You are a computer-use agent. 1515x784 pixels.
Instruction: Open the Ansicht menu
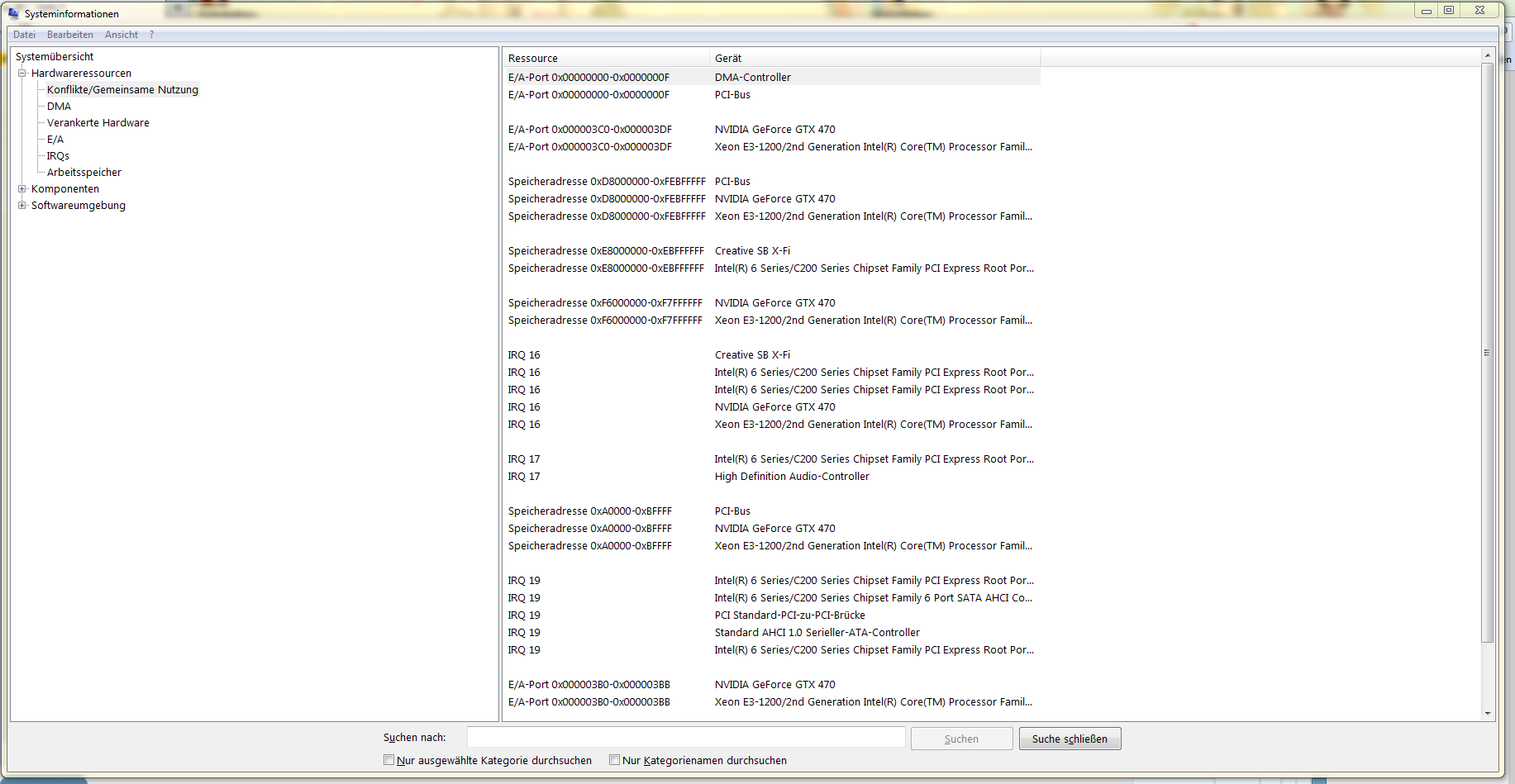point(121,35)
